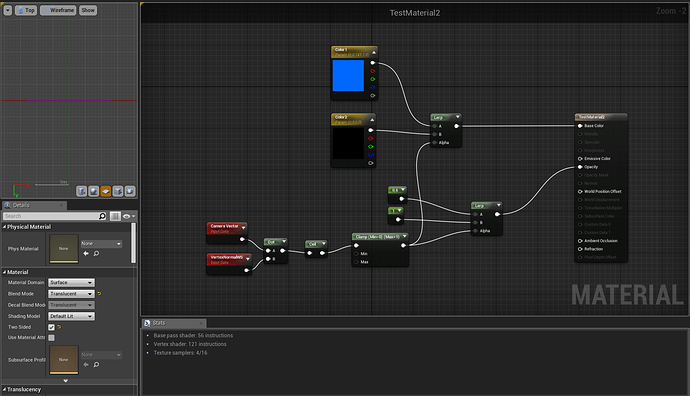This screenshot has width=690, height=396.
Task: Open viewport options dropdown arrow
Action: click(x=7, y=10)
